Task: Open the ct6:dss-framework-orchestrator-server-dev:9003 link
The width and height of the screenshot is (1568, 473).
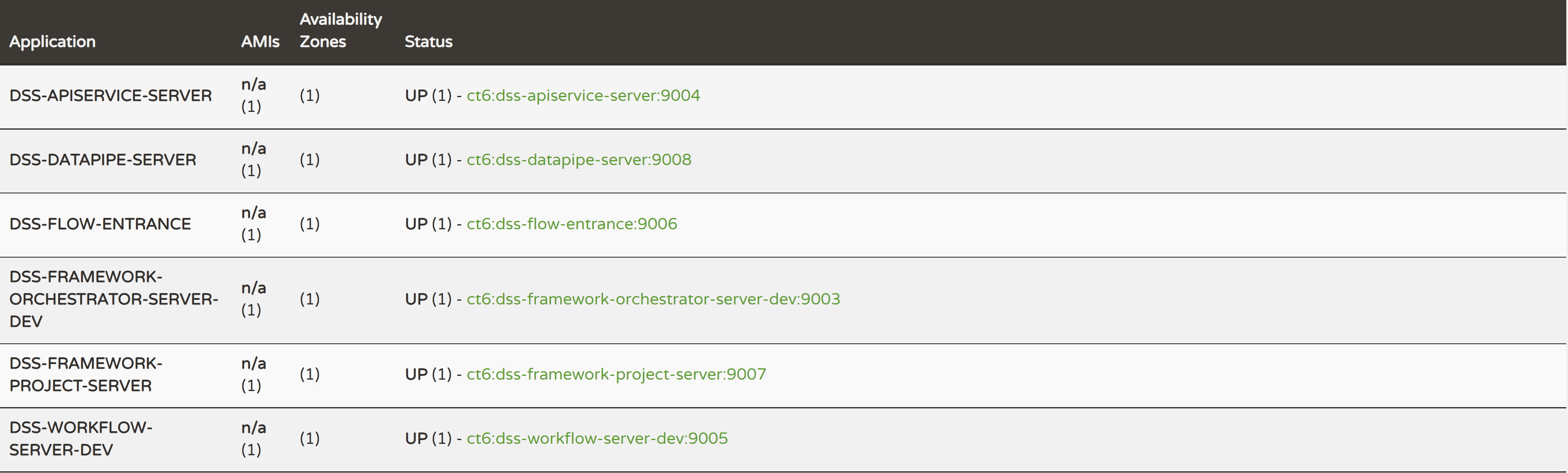Action: coord(653,299)
